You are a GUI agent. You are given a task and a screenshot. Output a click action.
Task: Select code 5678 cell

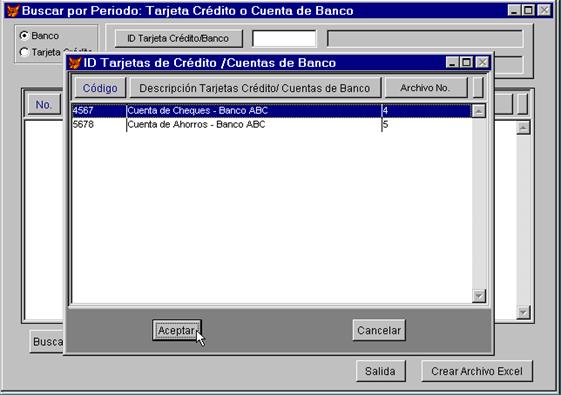click(99, 125)
